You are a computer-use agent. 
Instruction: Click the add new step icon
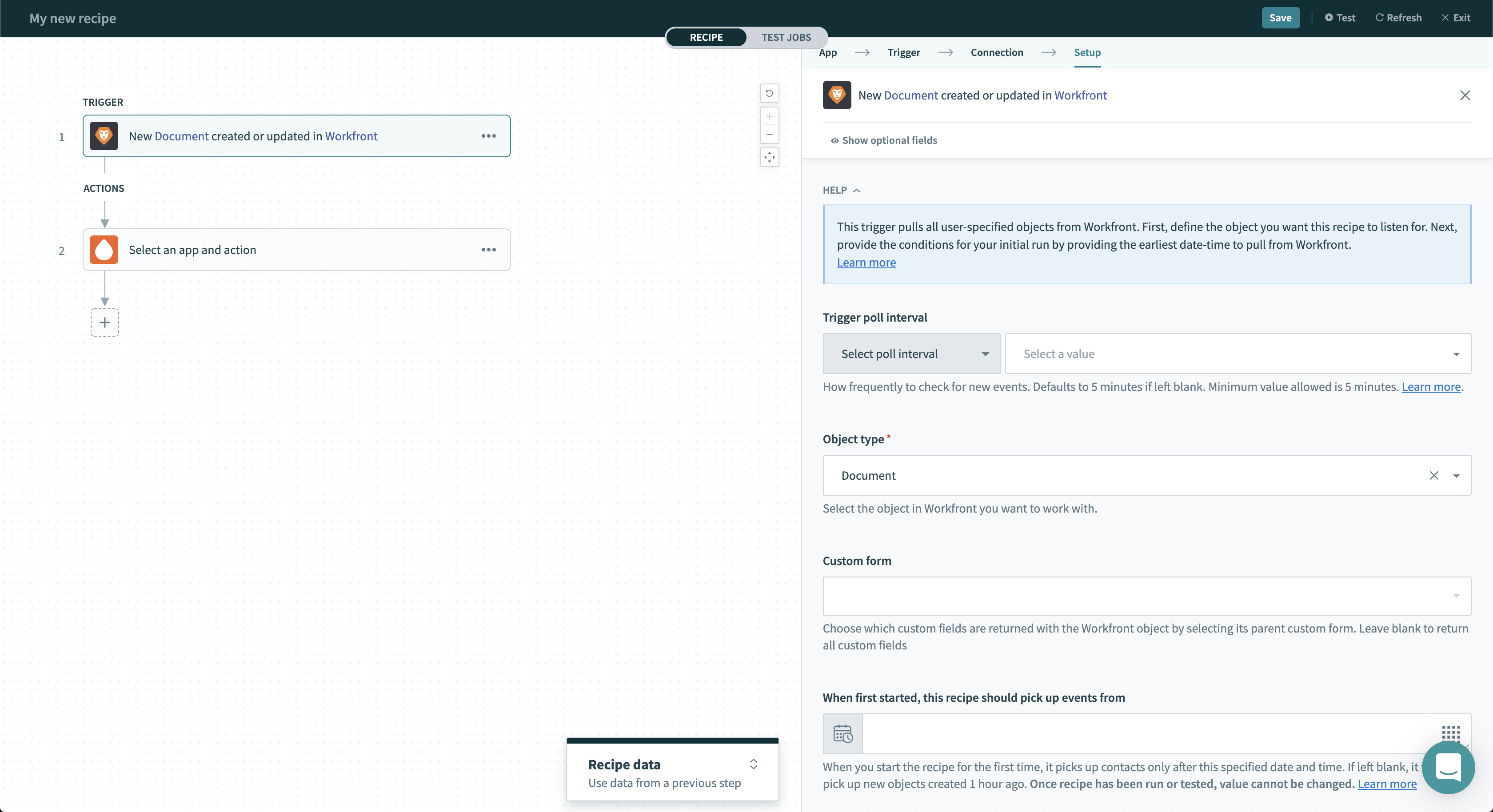[105, 322]
